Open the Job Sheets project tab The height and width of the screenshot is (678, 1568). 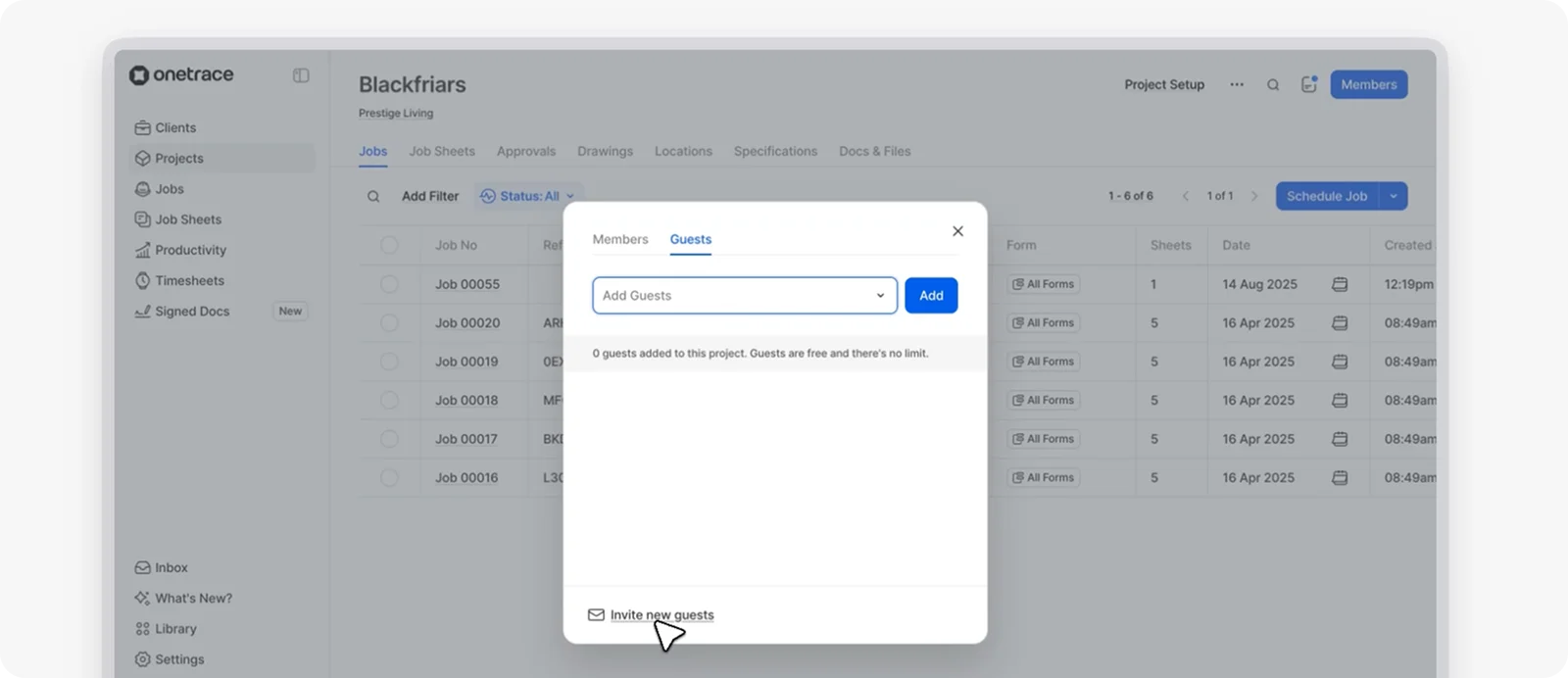click(x=442, y=151)
